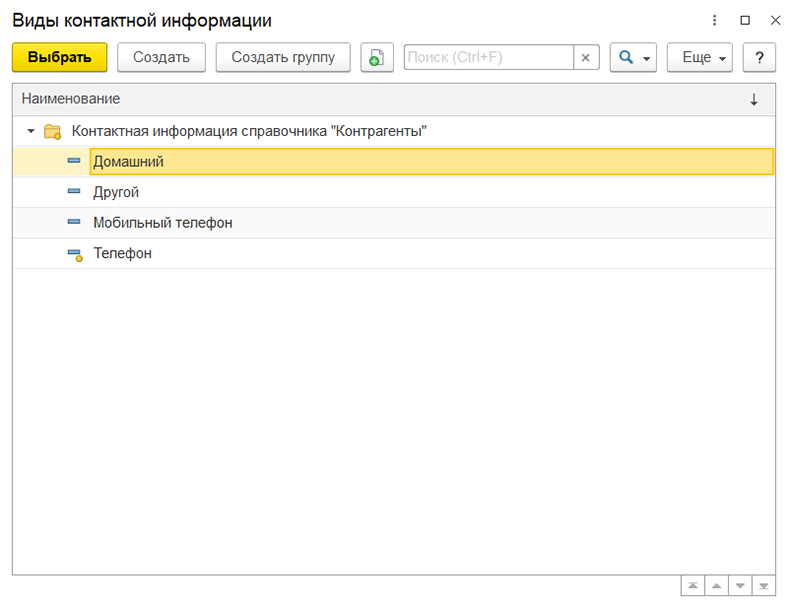Click the item icon next to Мобильный телефон
788x608 pixels.
pyautogui.click(x=74, y=222)
